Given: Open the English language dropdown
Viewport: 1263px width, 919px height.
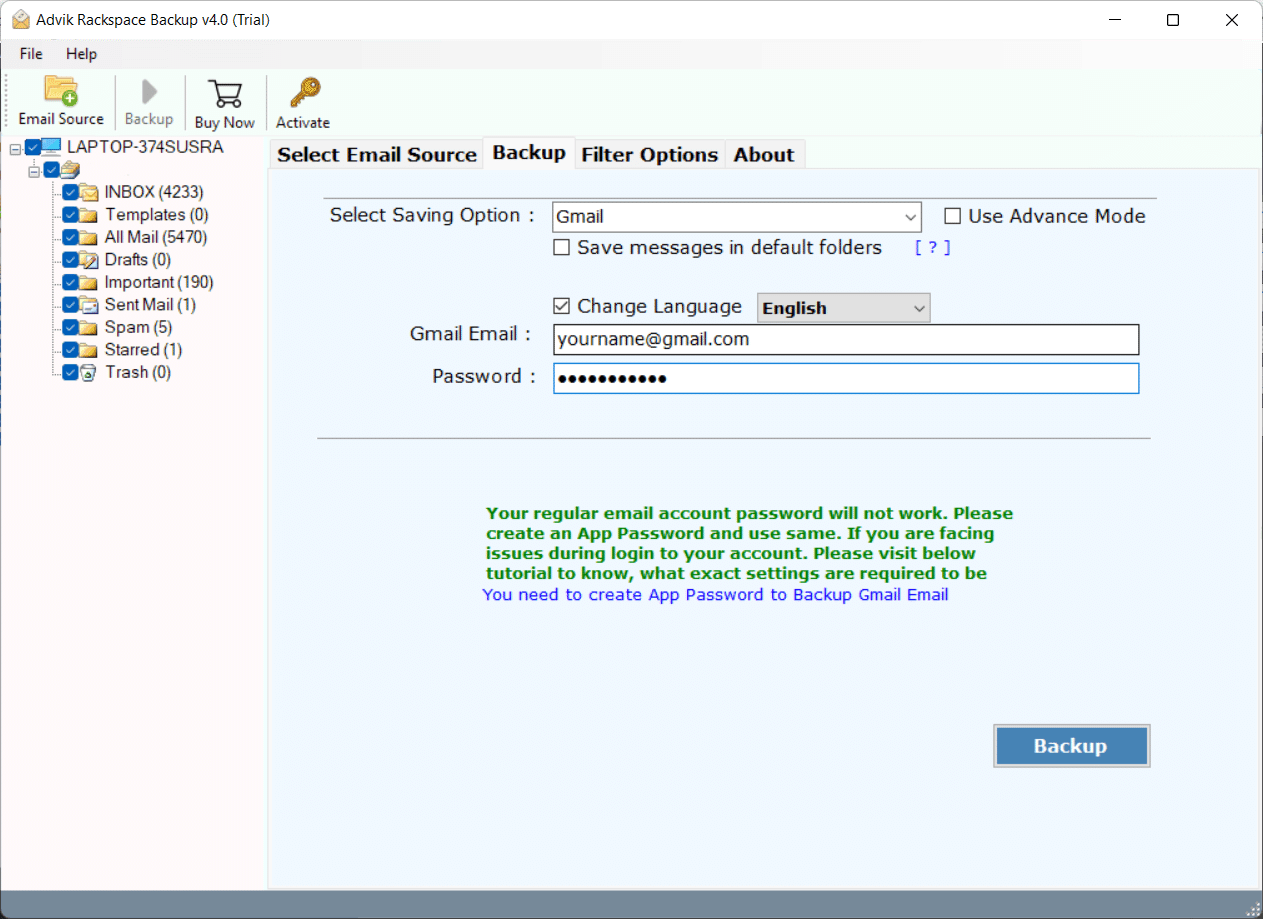Looking at the screenshot, I should coord(844,308).
